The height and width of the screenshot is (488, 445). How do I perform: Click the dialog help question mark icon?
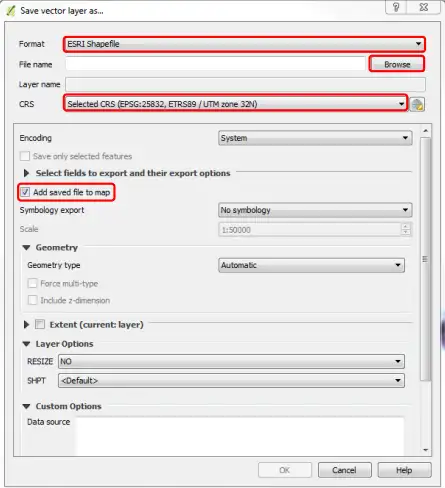(x=396, y=7)
